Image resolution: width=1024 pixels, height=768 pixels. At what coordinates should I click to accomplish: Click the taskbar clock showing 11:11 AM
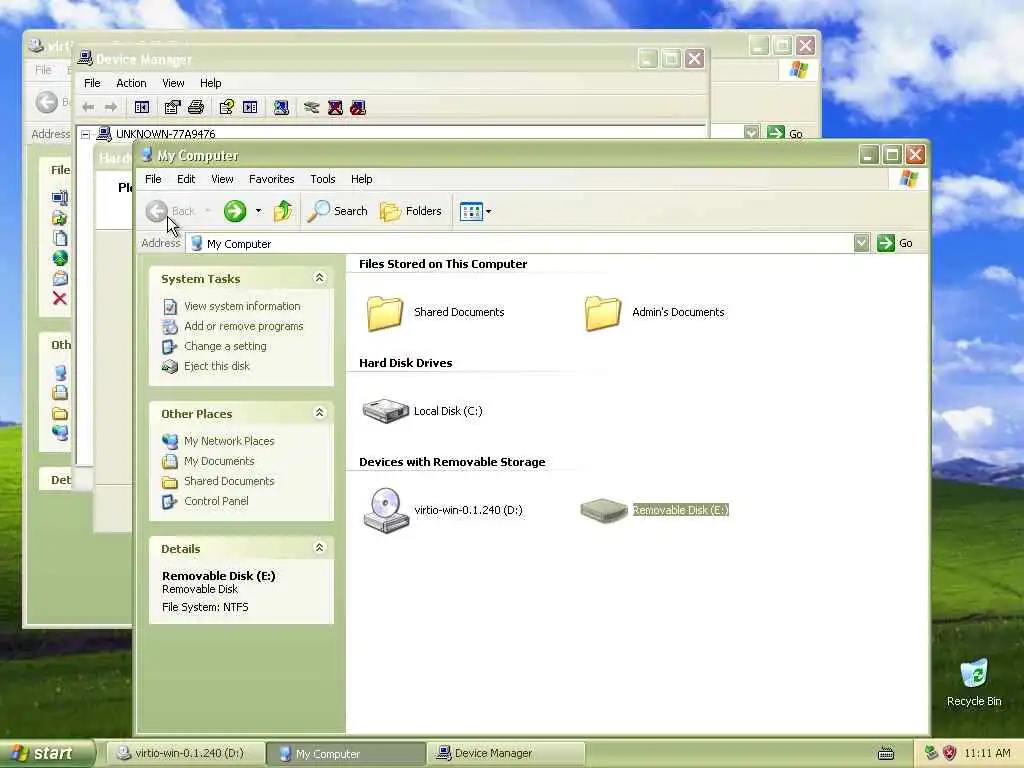point(987,753)
